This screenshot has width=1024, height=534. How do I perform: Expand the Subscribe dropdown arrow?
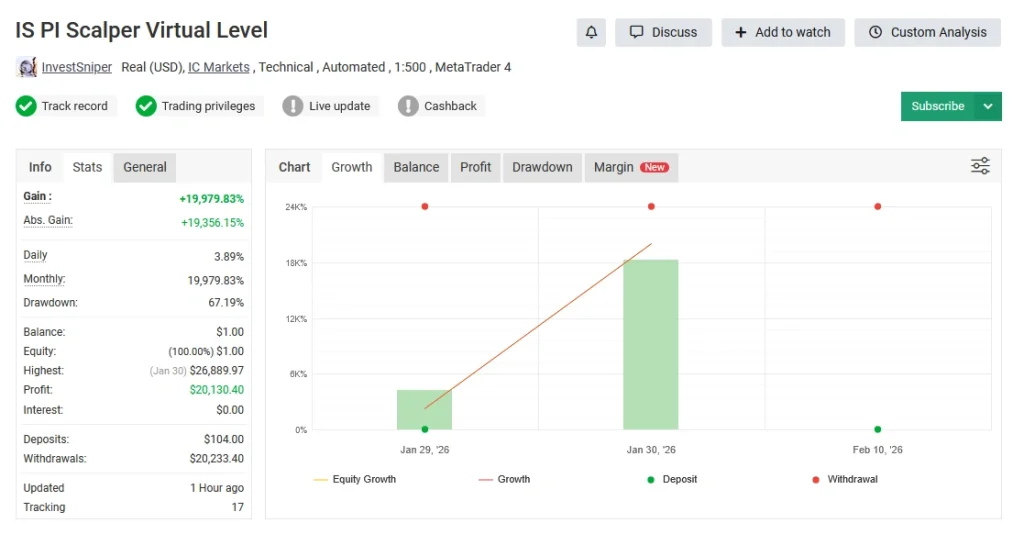(x=988, y=106)
